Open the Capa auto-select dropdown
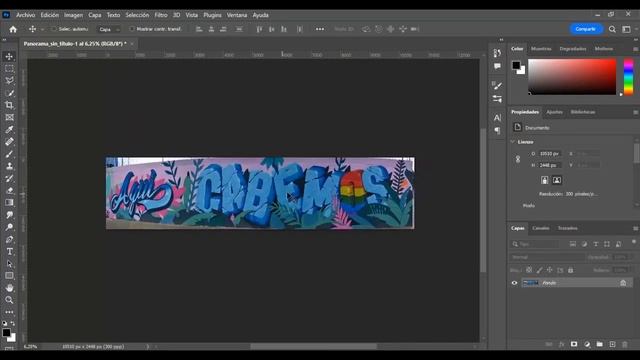The image size is (640, 360). [109, 29]
